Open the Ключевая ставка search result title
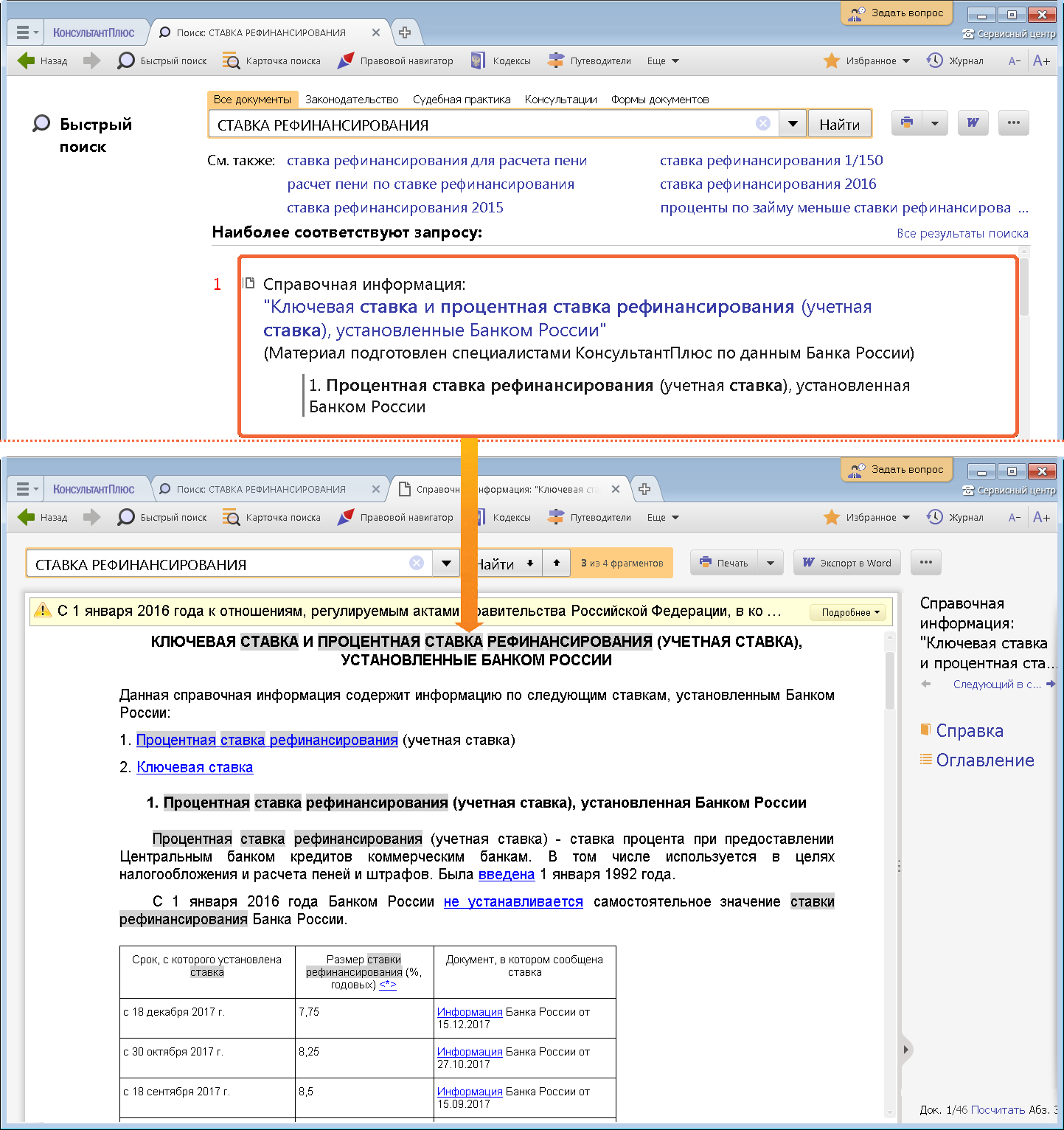Image resolution: width=1064 pixels, height=1130 pixels. pyautogui.click(x=567, y=318)
